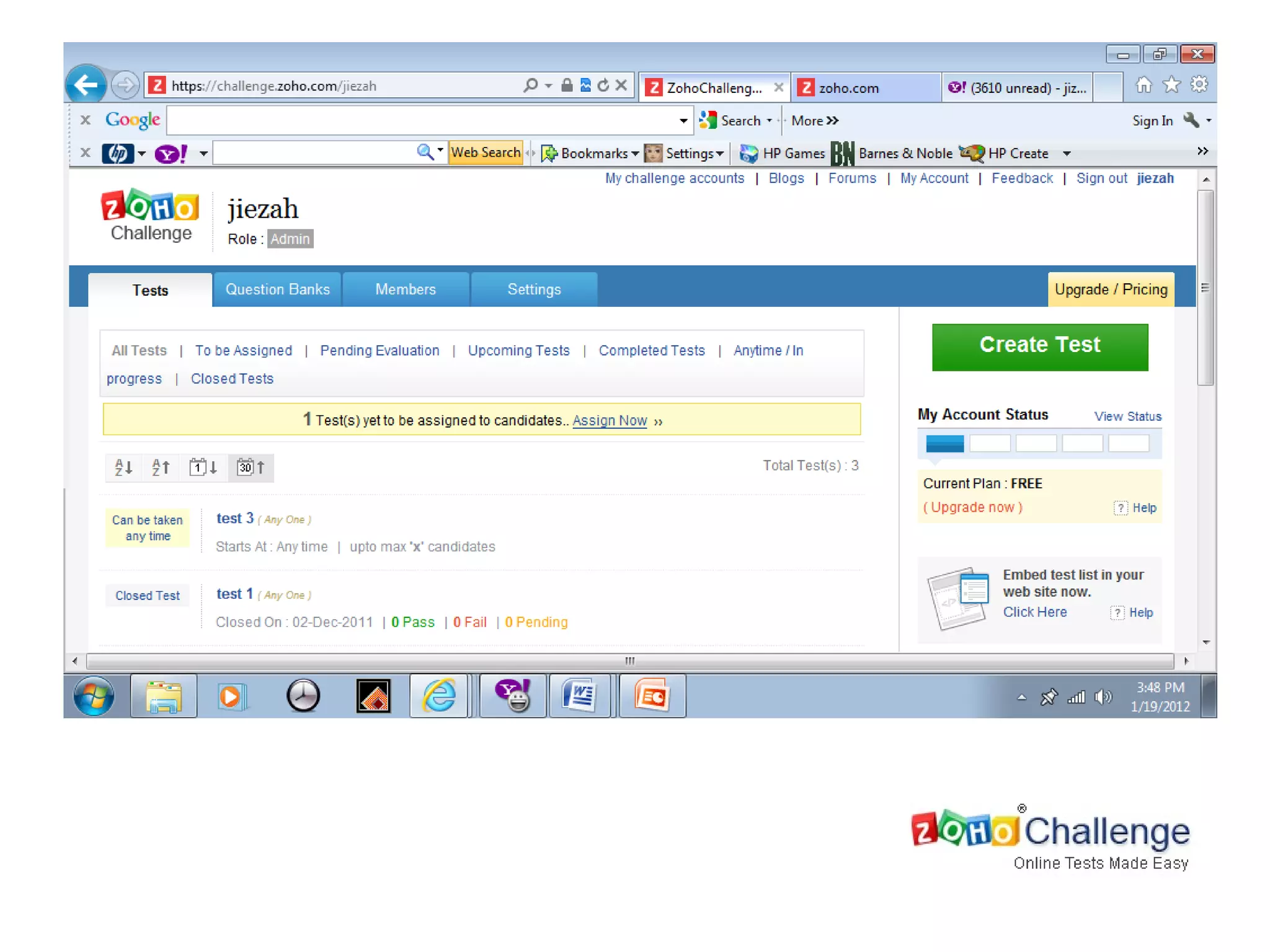Screen dimensions: 1270x952
Task: Click the sort Z to A descending icon
Action: point(161,467)
